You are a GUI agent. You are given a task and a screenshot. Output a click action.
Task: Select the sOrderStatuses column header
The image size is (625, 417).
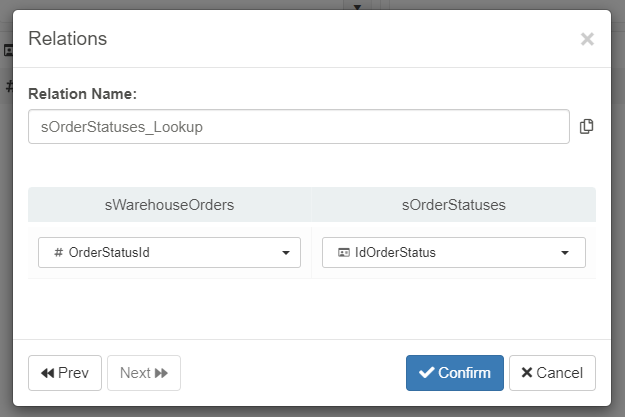(453, 204)
